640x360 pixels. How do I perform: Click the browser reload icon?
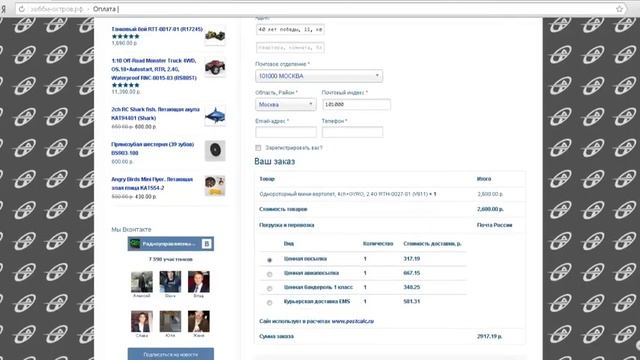pyautogui.click(x=21, y=9)
